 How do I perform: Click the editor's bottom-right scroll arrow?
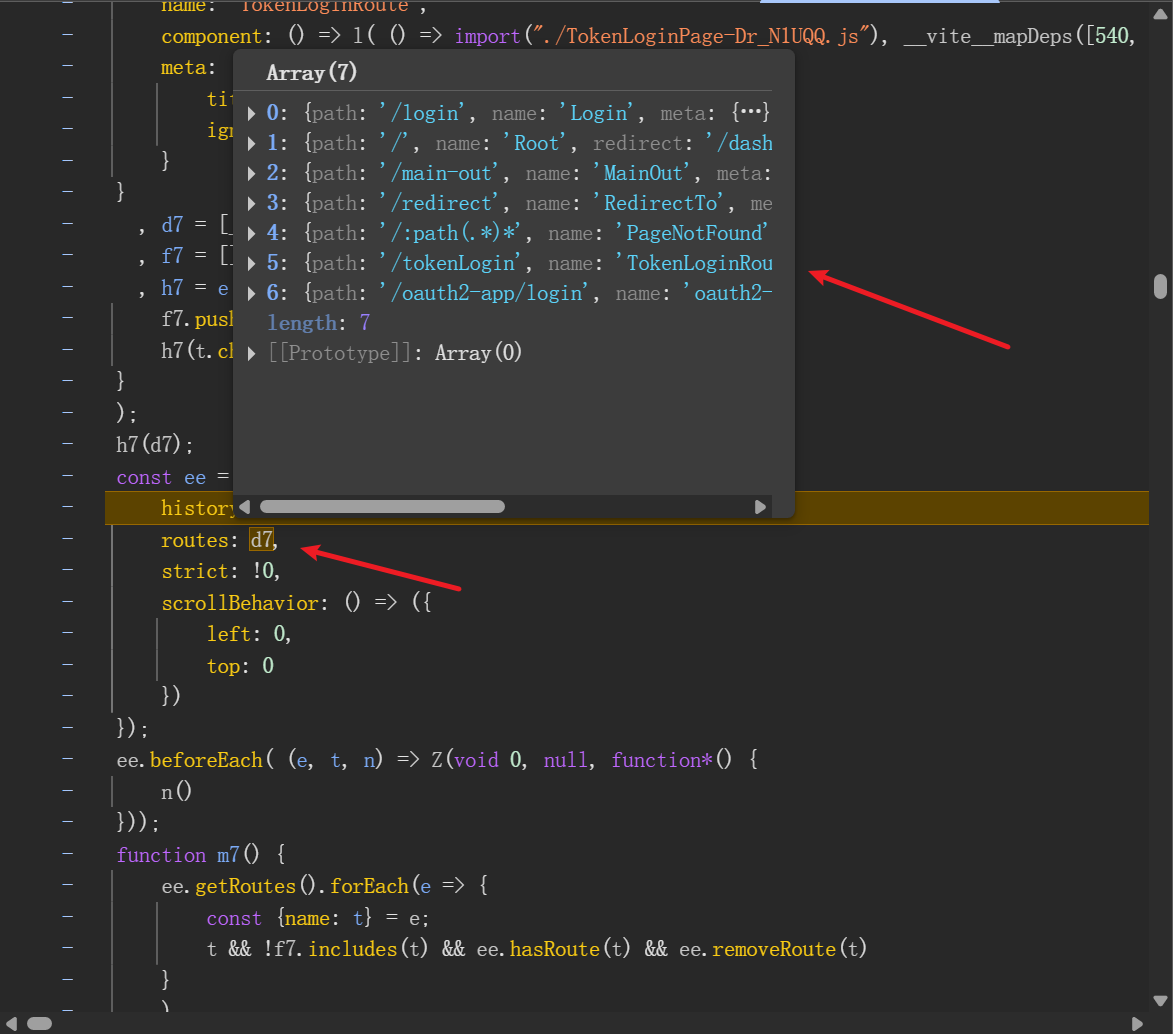(x=1136, y=1023)
